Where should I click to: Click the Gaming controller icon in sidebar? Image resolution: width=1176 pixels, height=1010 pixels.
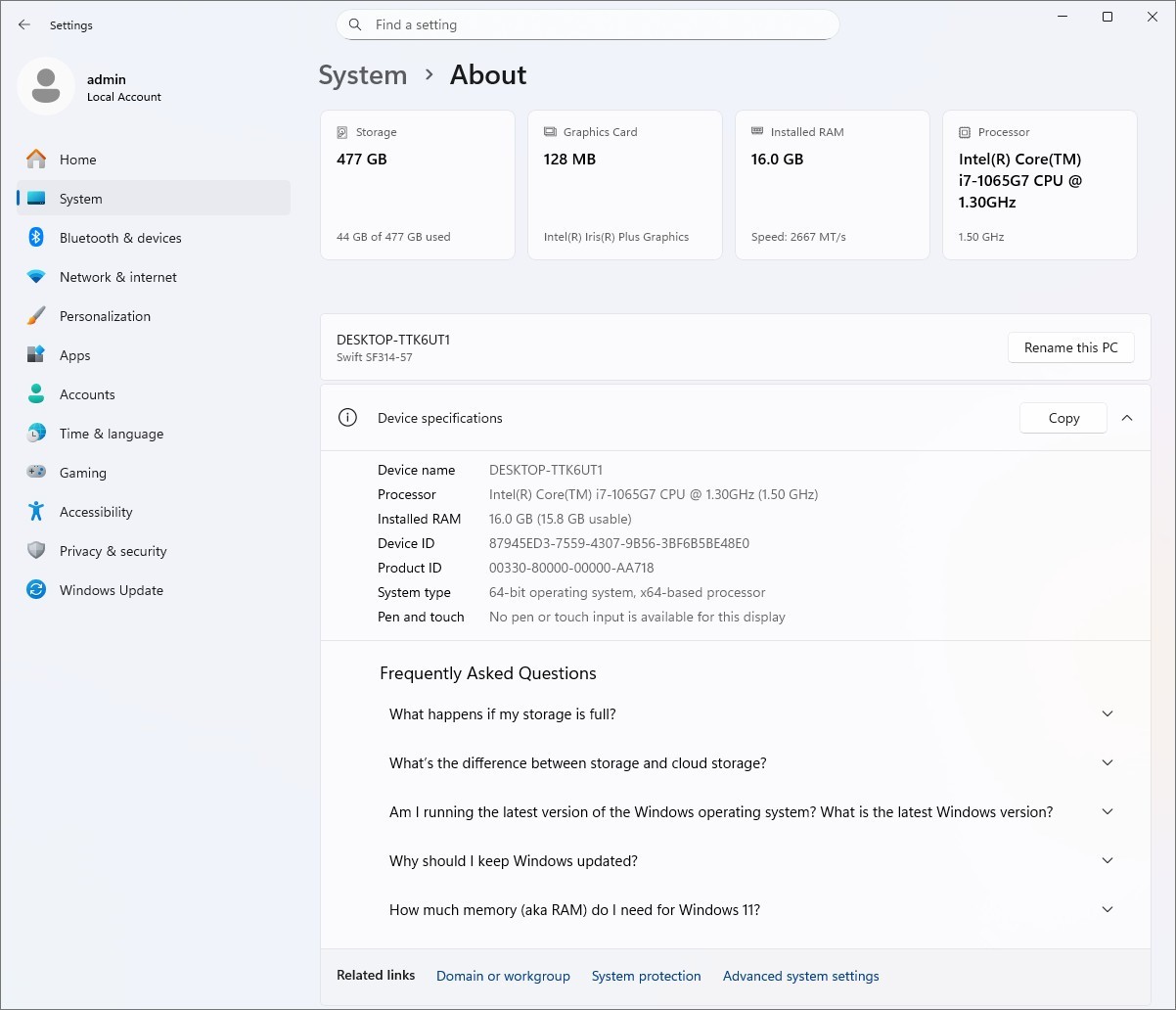tap(36, 473)
